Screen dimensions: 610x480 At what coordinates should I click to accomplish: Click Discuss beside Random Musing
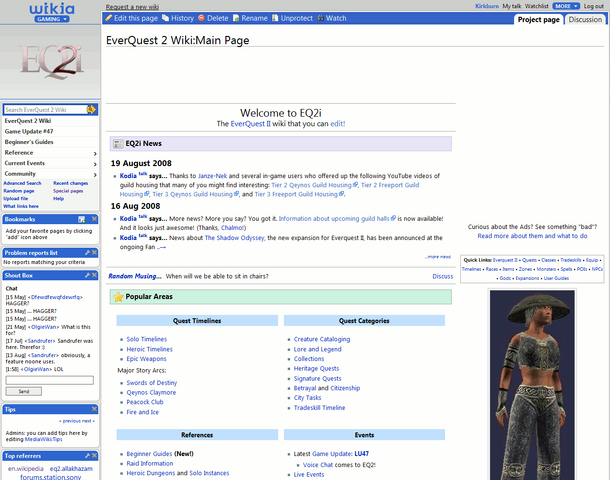(443, 276)
